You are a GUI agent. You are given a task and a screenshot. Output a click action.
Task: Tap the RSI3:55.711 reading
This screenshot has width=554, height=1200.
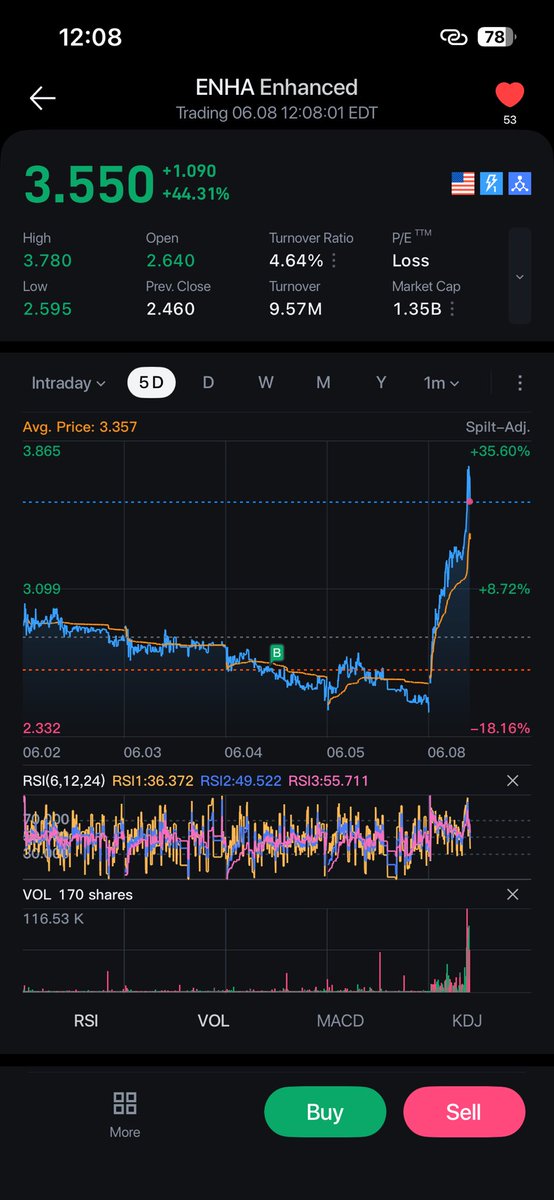click(329, 780)
